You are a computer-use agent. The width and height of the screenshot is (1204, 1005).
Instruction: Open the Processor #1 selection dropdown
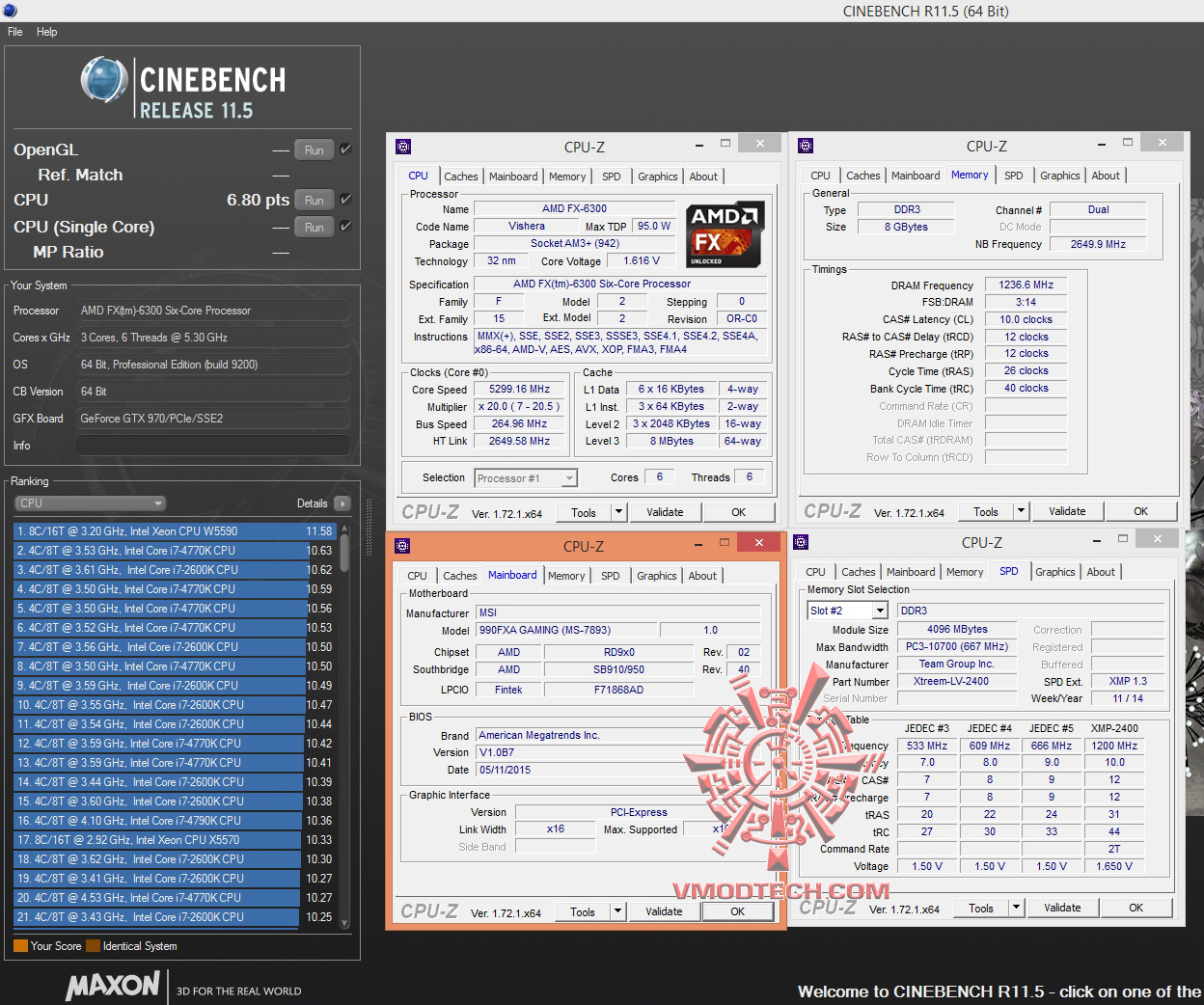[526, 478]
